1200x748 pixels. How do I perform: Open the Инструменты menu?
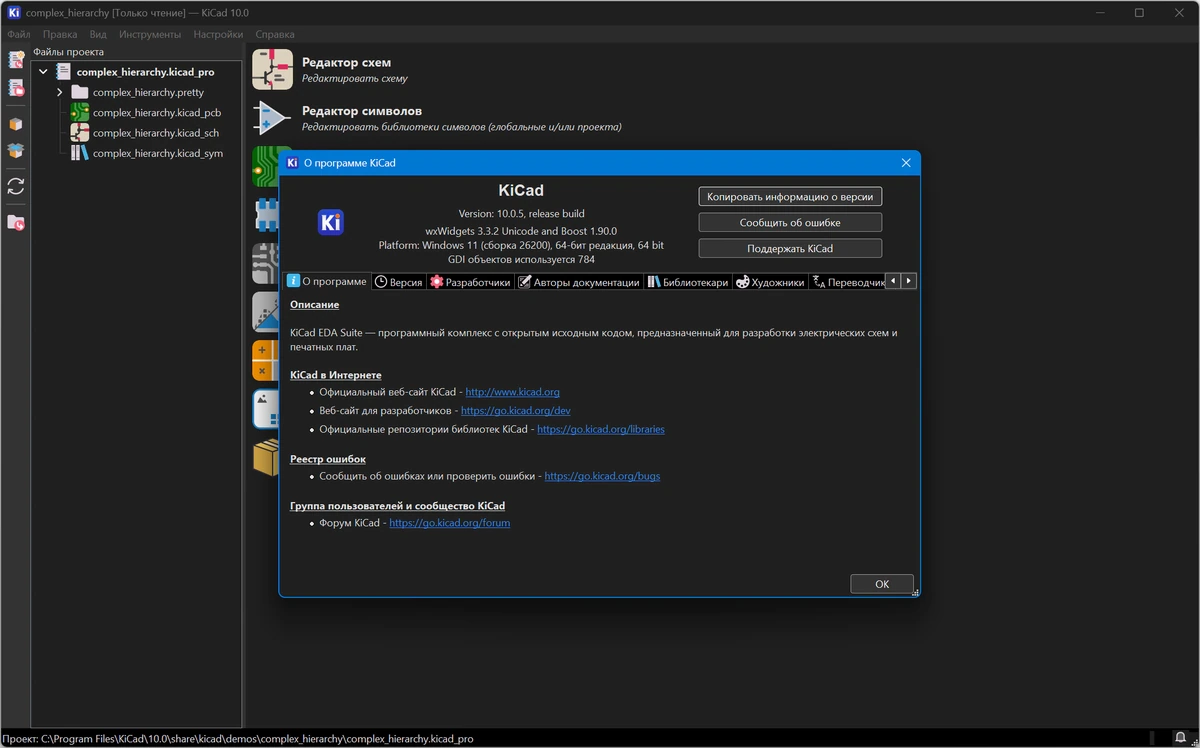point(150,34)
